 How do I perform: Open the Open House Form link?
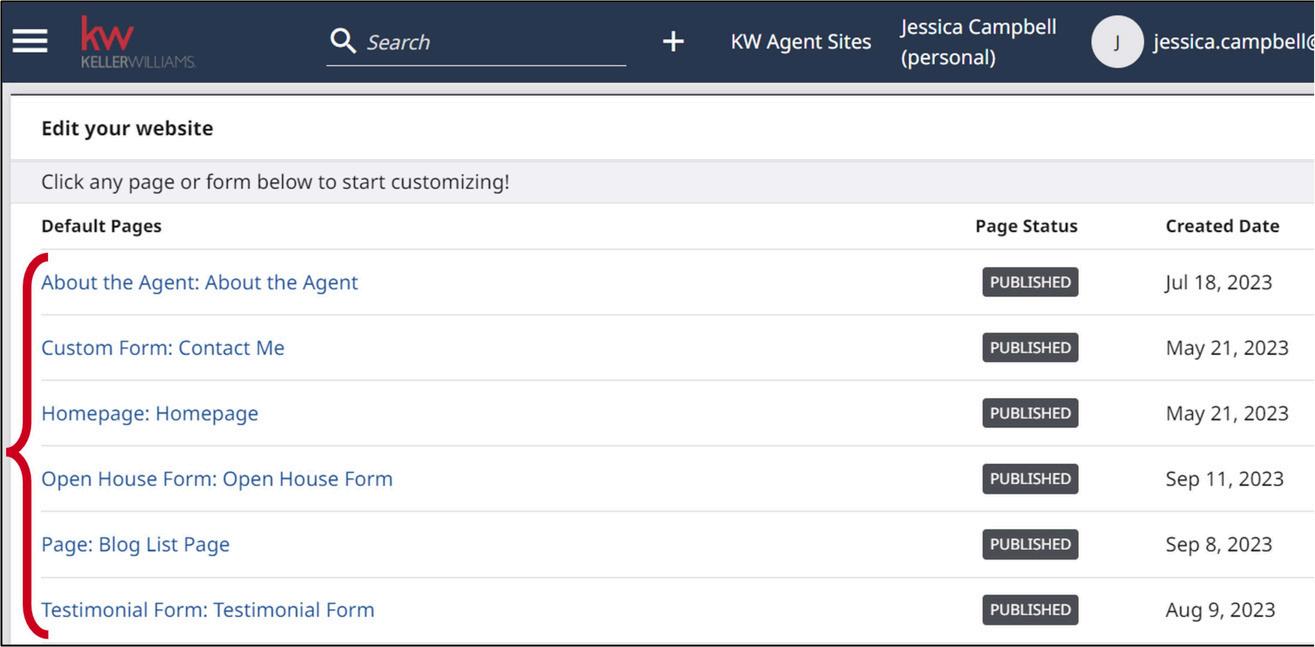[x=216, y=479]
